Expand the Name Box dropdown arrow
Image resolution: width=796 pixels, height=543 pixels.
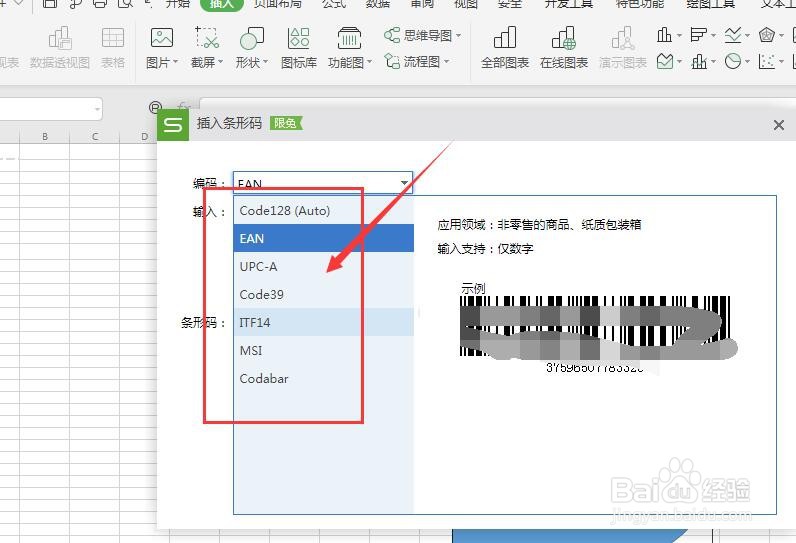(x=97, y=109)
